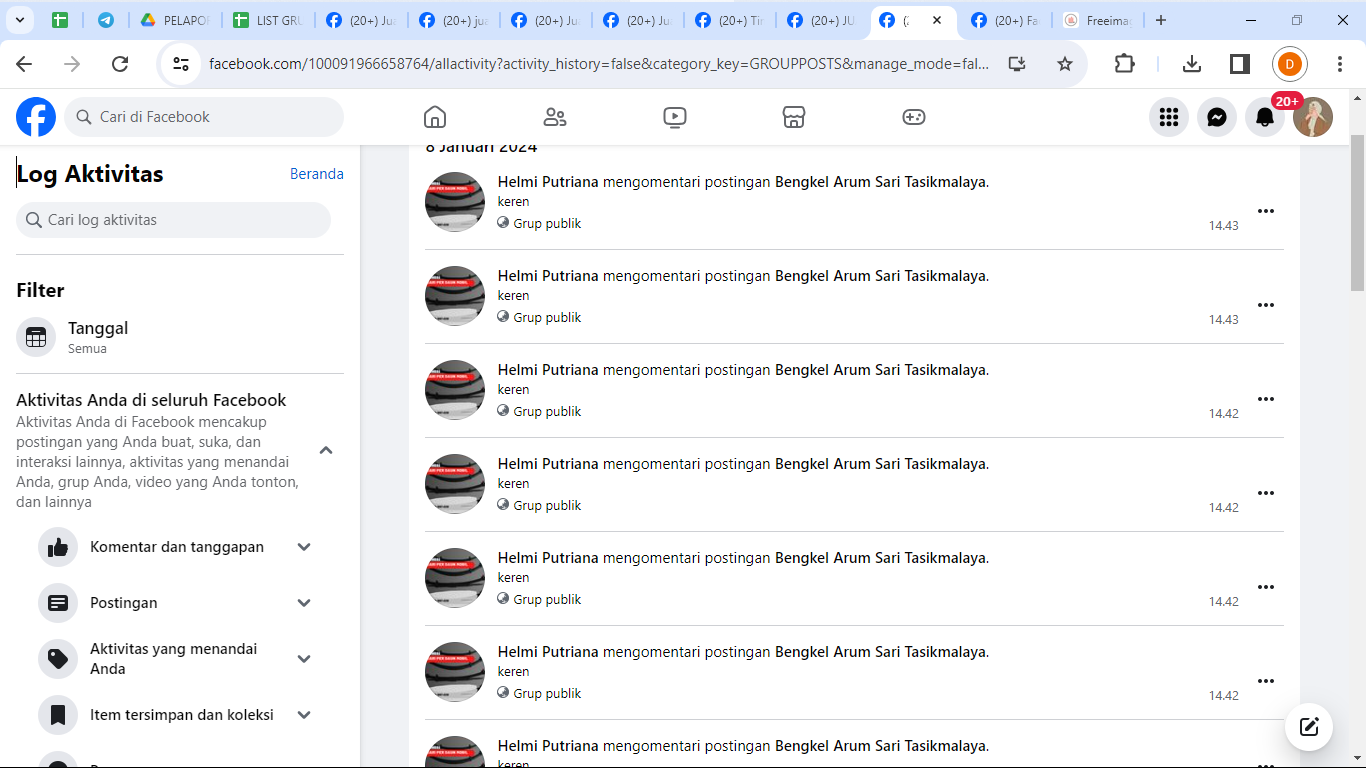Image resolution: width=1366 pixels, height=768 pixels.
Task: Click the install app icon in address bar
Action: pos(1017,64)
